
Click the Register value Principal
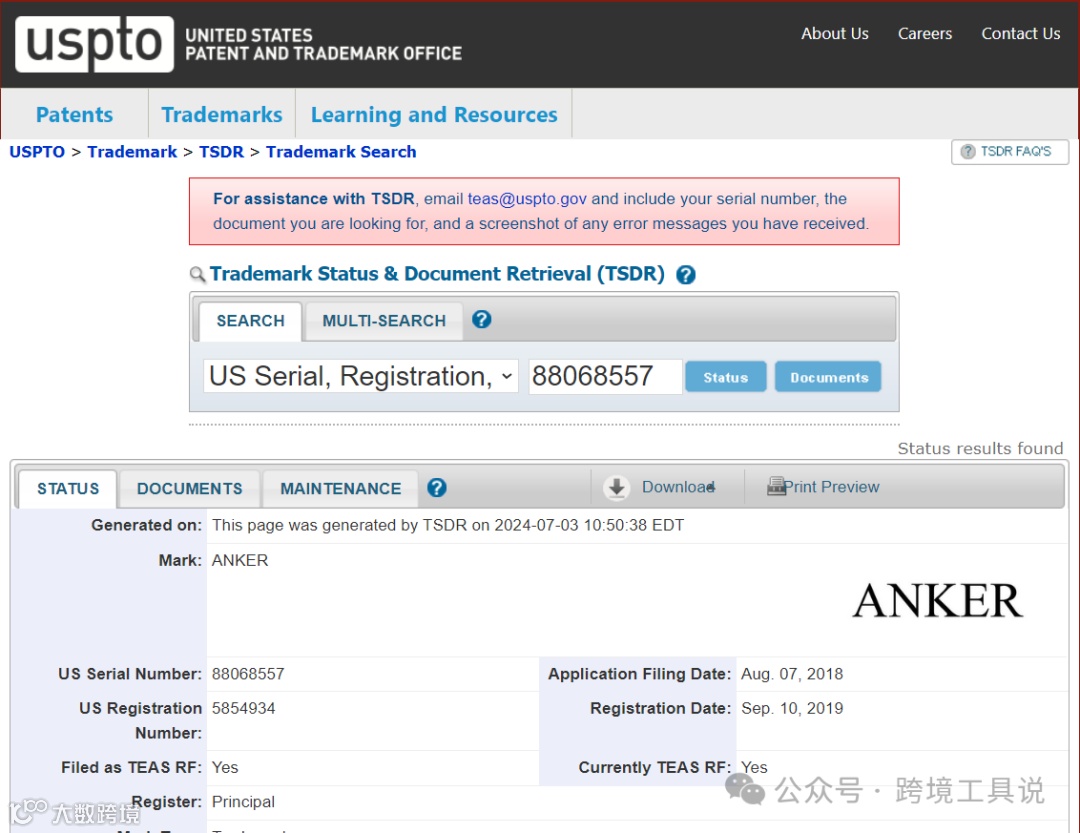tap(243, 802)
